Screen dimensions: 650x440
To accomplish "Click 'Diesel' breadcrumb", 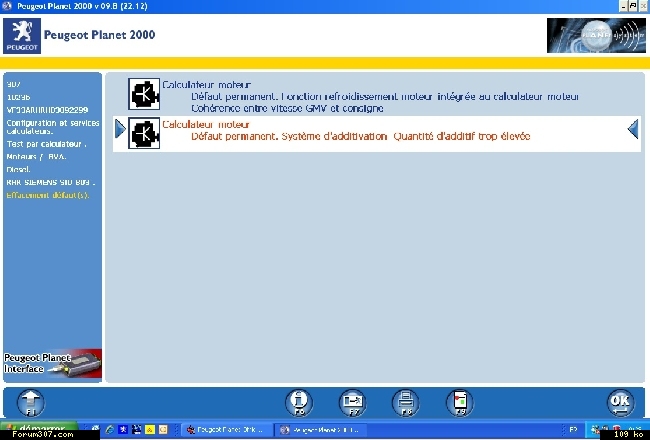I will (x=19, y=170).
